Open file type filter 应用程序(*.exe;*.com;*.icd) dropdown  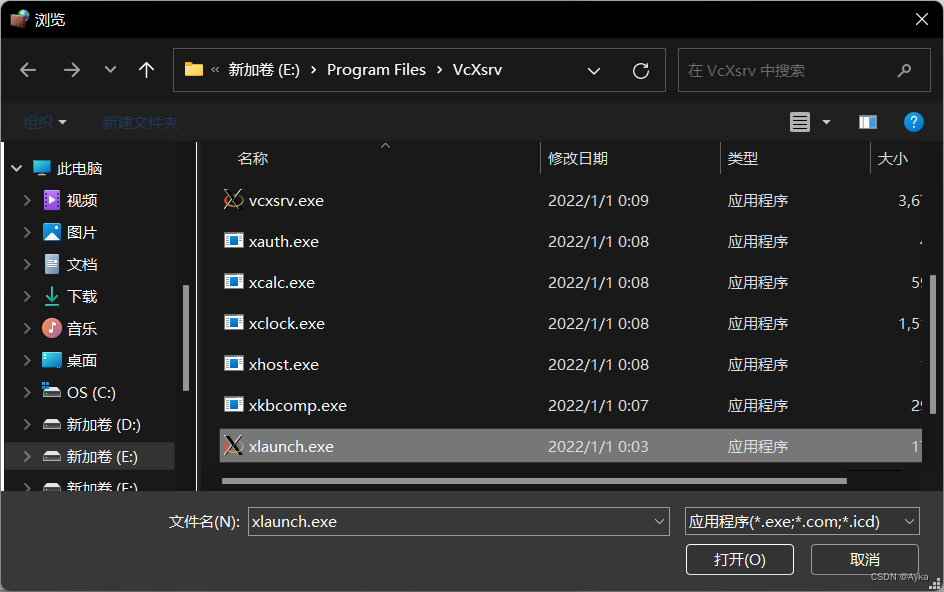[x=802, y=522]
